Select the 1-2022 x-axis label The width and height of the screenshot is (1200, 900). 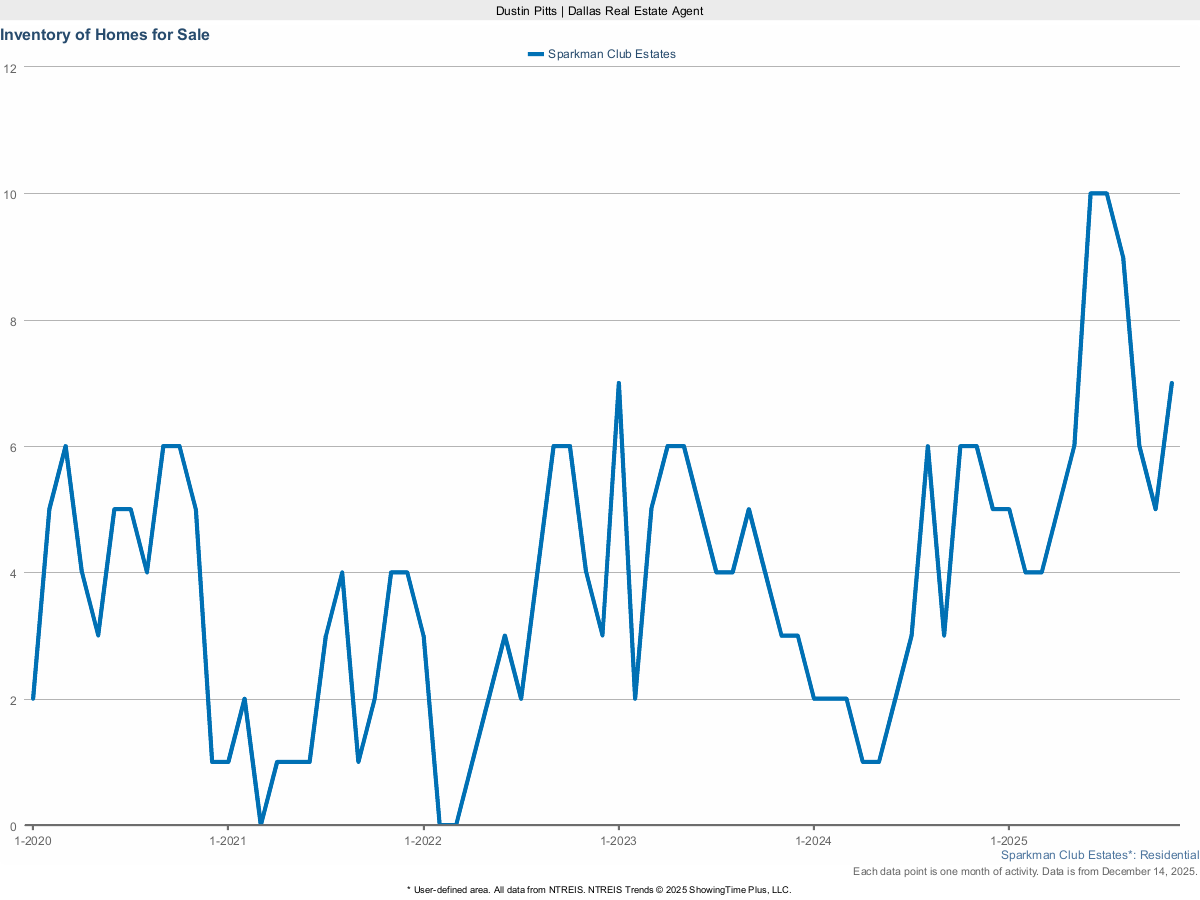point(423,841)
